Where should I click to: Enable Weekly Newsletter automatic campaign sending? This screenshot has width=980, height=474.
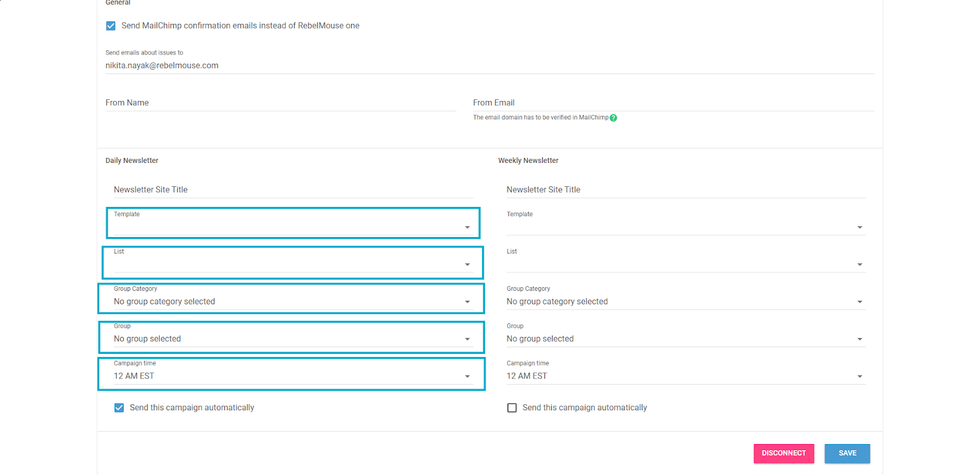tap(512, 408)
